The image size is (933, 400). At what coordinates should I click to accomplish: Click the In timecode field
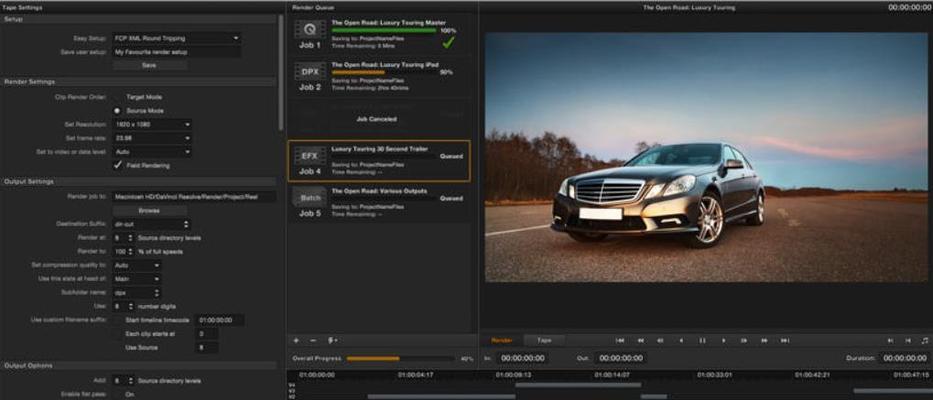[x=522, y=358]
